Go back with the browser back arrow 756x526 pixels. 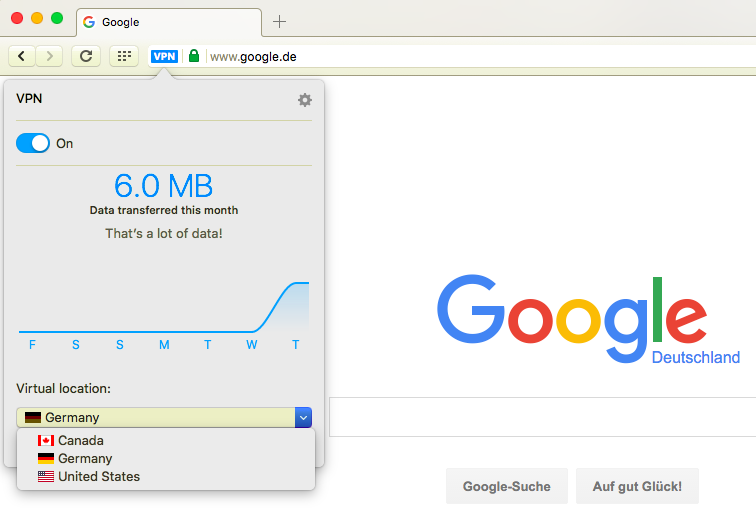(22, 56)
